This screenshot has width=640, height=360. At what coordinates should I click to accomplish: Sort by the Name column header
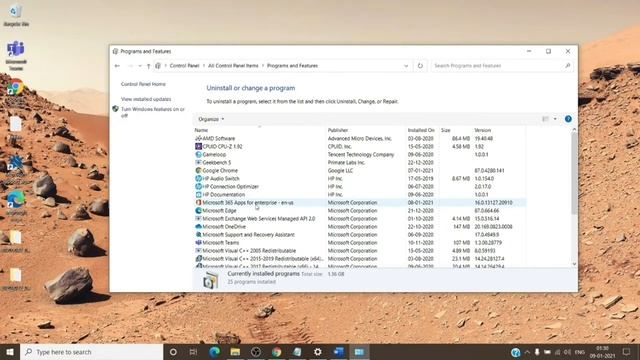201,130
